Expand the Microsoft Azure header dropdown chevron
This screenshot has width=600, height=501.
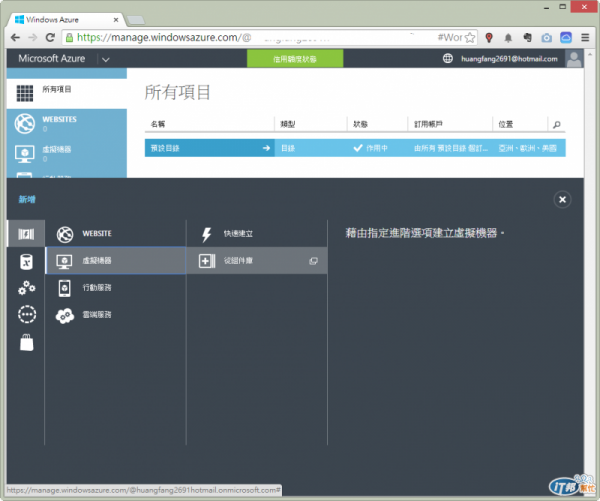pos(106,59)
